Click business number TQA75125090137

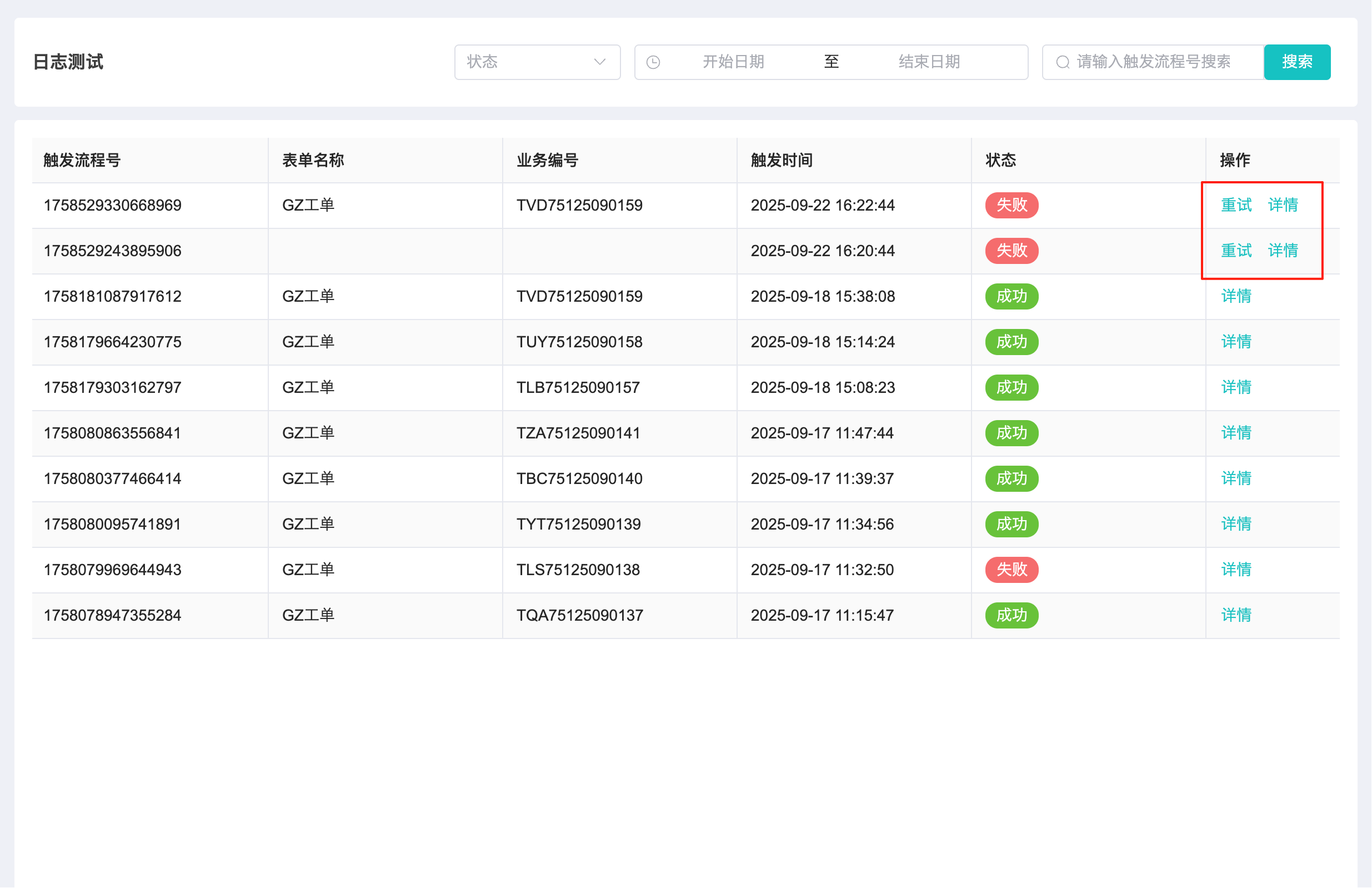[x=580, y=615]
